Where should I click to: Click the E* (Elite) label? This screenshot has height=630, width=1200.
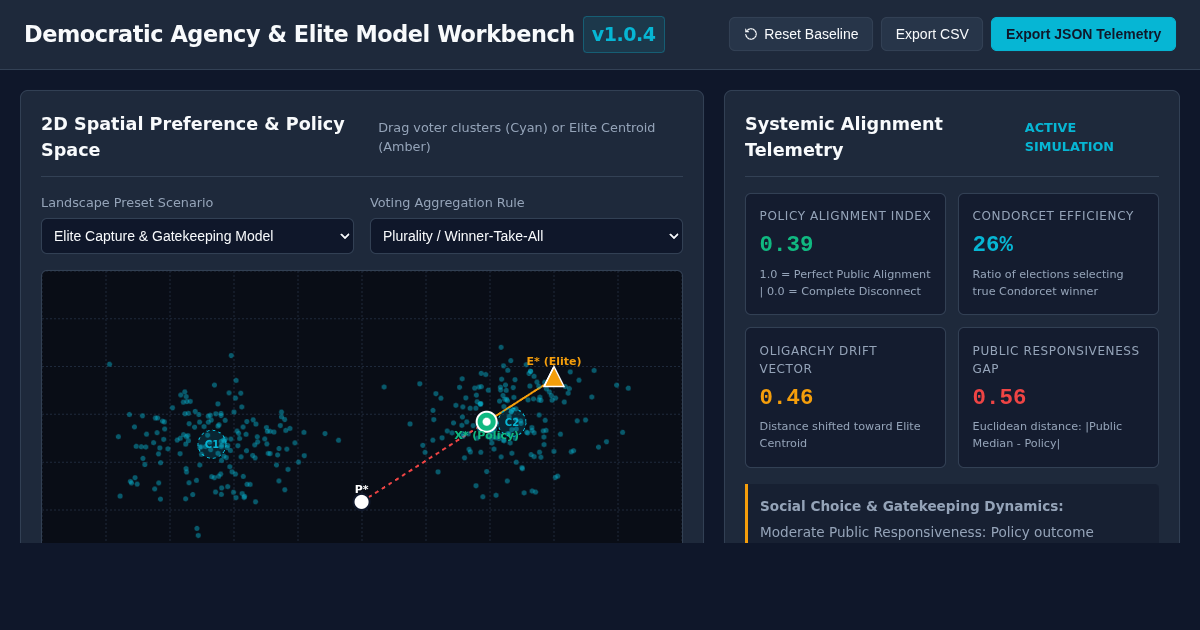pyautogui.click(x=554, y=361)
